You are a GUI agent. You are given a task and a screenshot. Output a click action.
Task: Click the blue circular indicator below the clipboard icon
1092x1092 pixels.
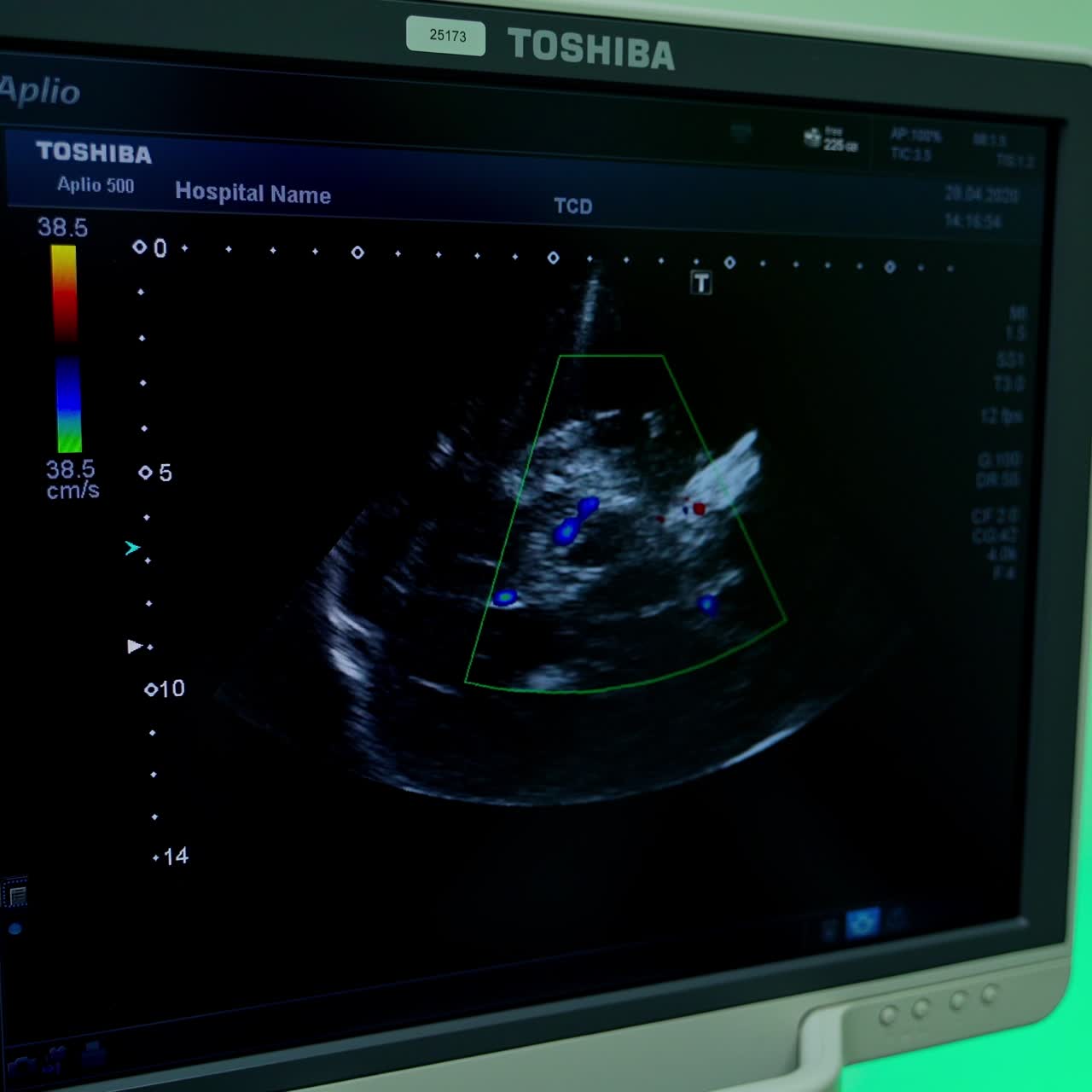[15, 927]
